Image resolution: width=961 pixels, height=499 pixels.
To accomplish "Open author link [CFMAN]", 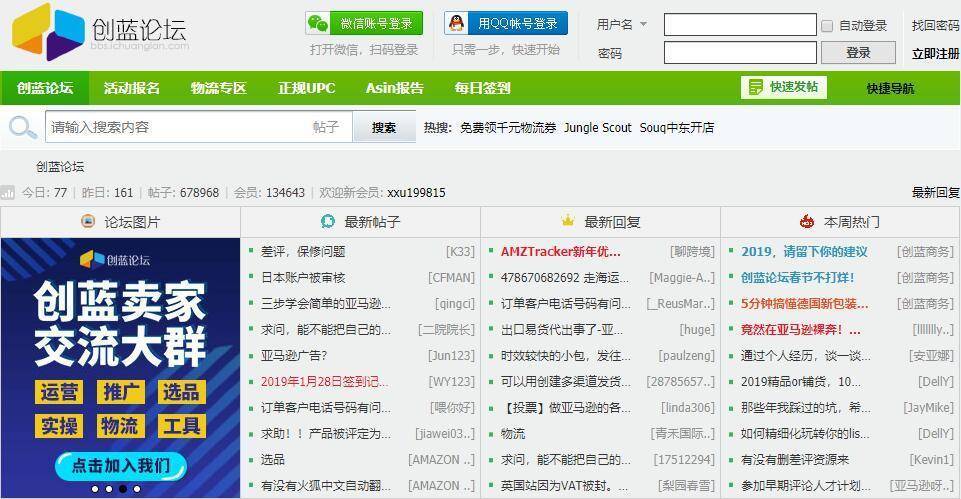I will 451,278.
